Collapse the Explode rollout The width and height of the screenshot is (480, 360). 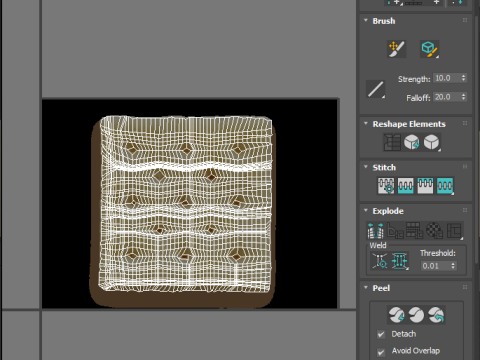pos(366,210)
